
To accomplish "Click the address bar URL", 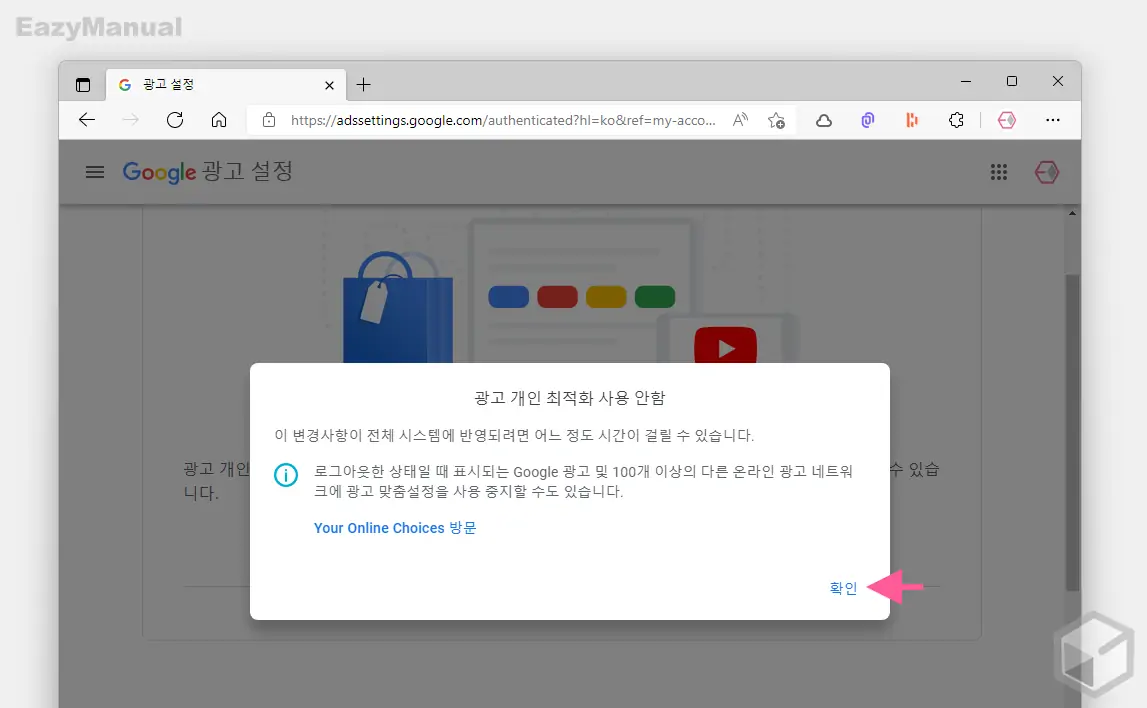I will click(x=503, y=120).
